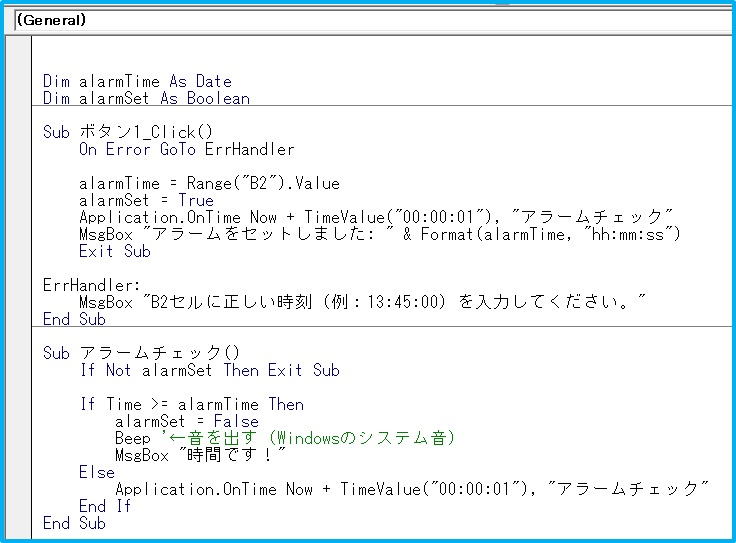The height and width of the screenshot is (543, 736).
Task: Click the MsgBox 'アラームをセットしました' line
Action: click(x=379, y=234)
